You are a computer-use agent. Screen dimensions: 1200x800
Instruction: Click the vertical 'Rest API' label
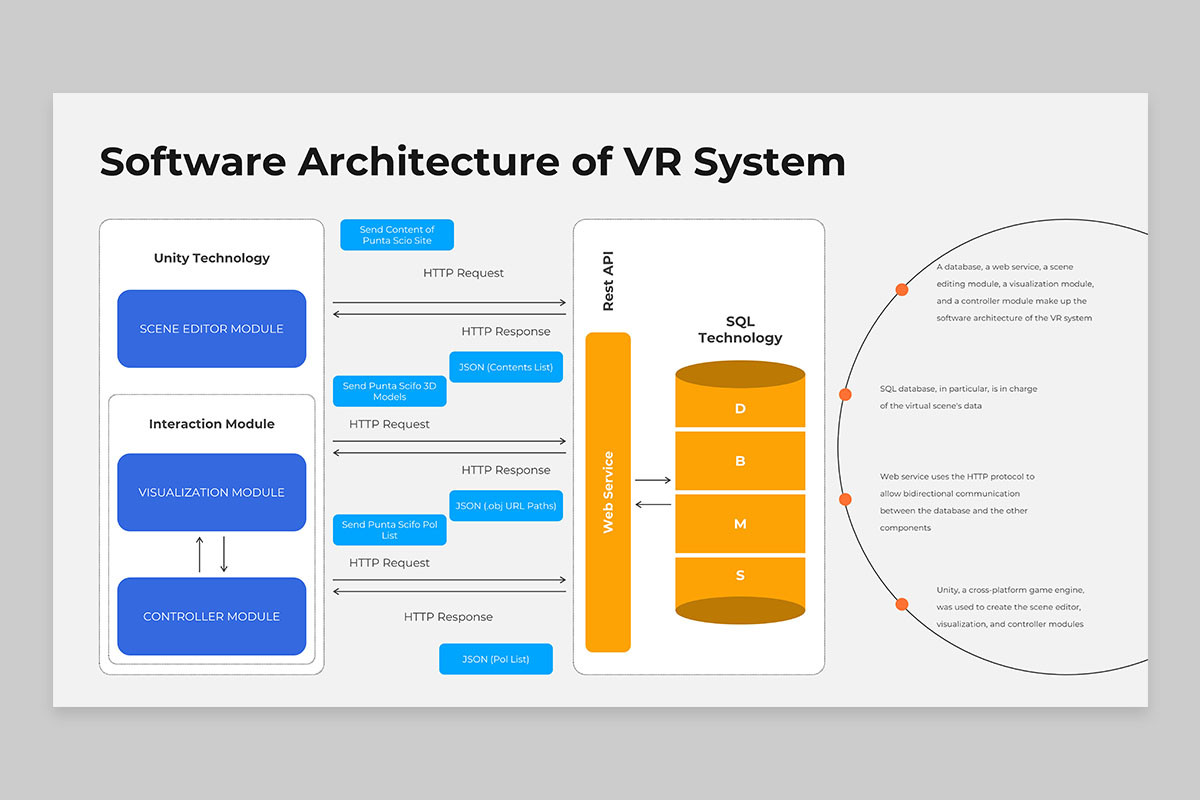(608, 281)
